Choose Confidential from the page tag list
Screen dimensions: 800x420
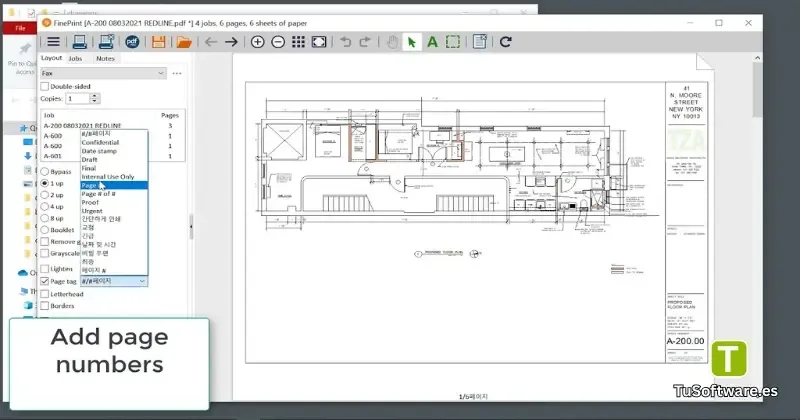114,142
